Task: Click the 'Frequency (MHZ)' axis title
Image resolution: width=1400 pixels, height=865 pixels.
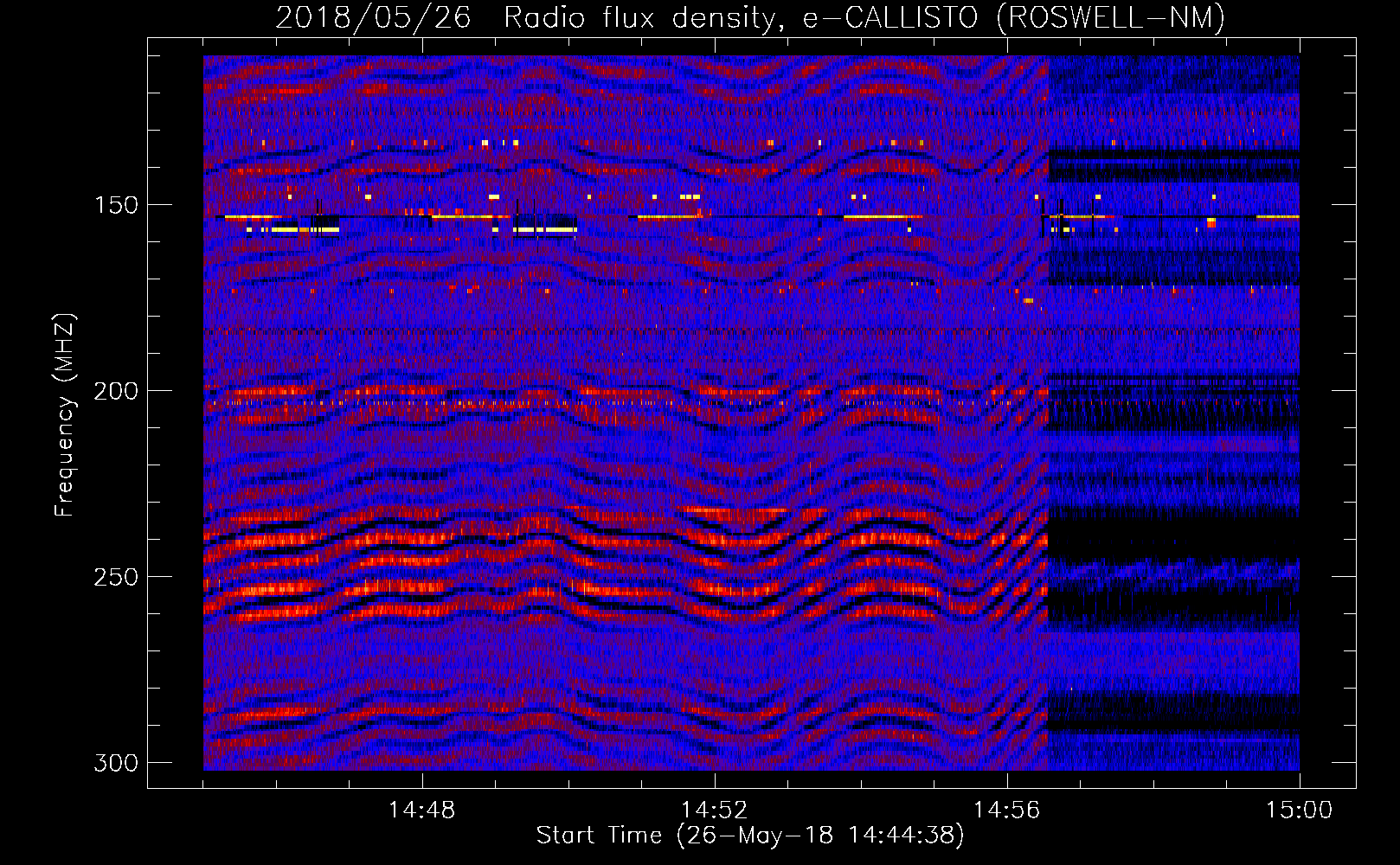Action: coord(65,414)
